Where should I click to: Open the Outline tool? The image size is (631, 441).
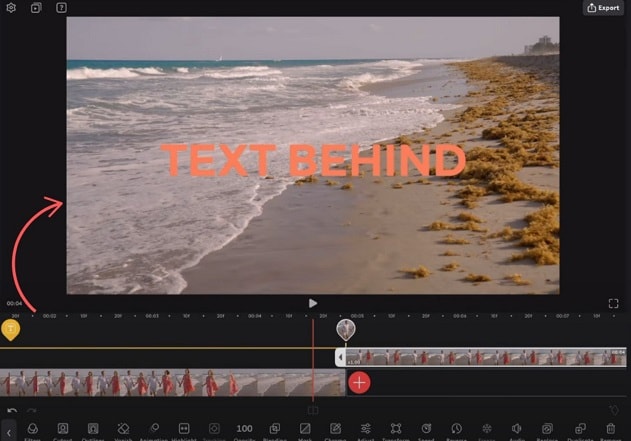coord(93,431)
